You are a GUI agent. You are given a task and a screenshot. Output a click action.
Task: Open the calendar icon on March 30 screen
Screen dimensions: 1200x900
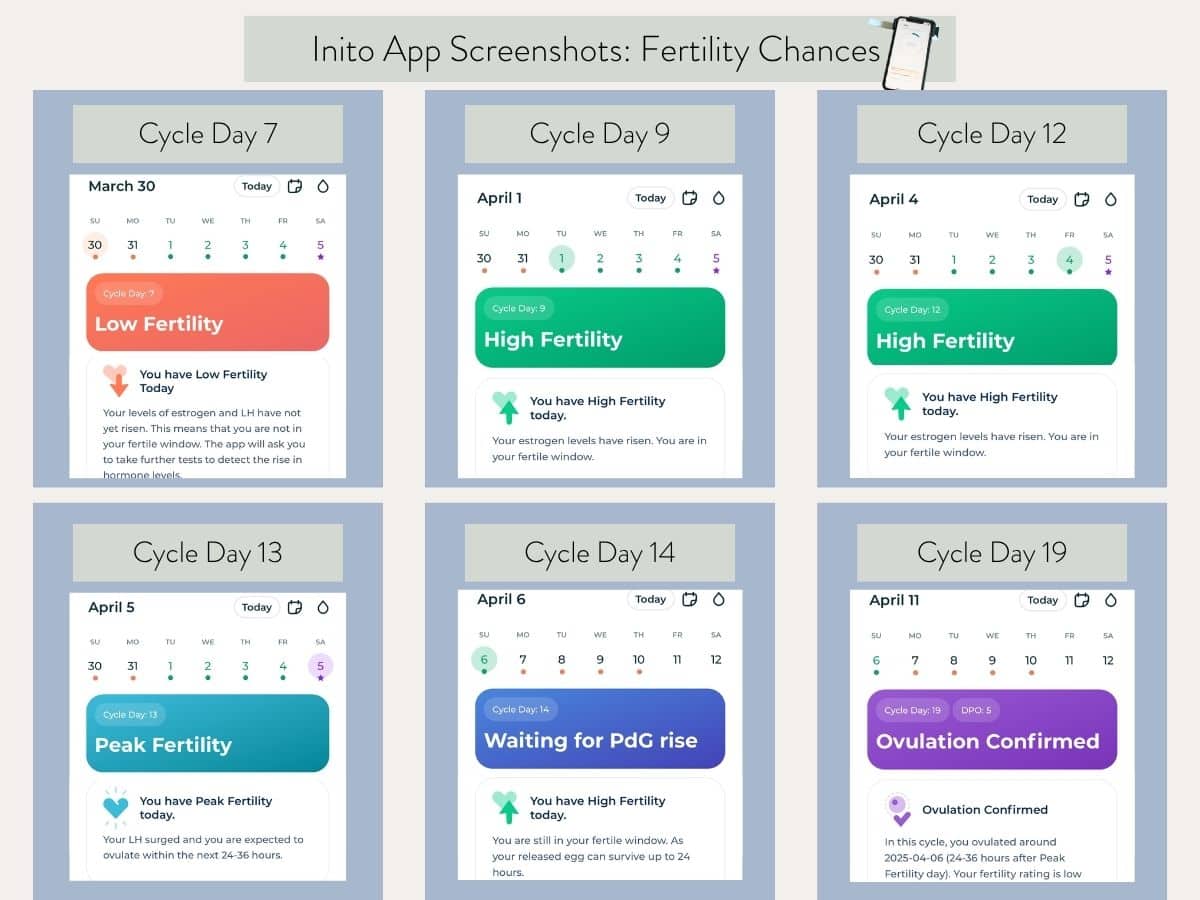click(295, 186)
